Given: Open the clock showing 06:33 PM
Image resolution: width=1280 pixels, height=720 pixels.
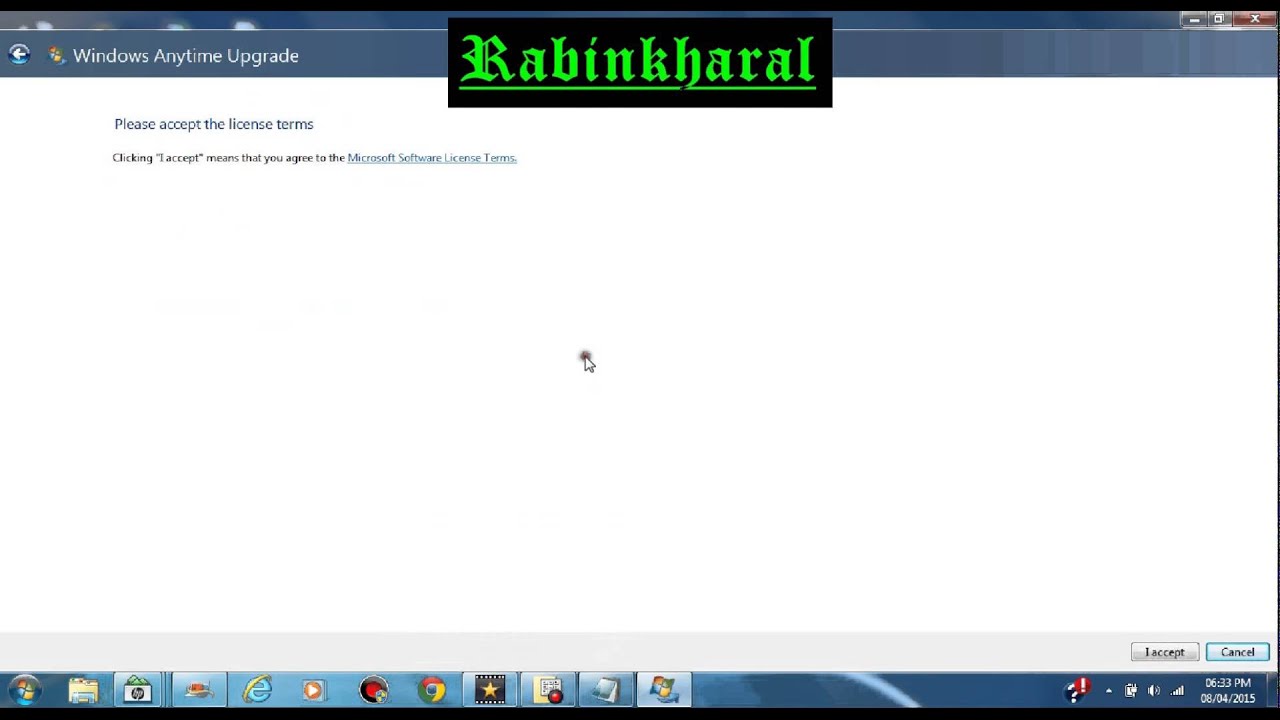Looking at the screenshot, I should pos(1227,691).
